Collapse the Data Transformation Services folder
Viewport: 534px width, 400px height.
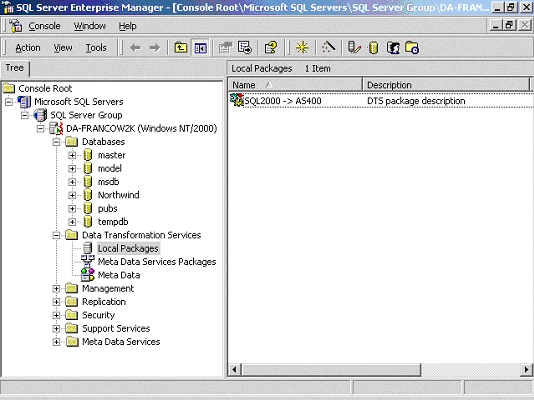(56, 235)
